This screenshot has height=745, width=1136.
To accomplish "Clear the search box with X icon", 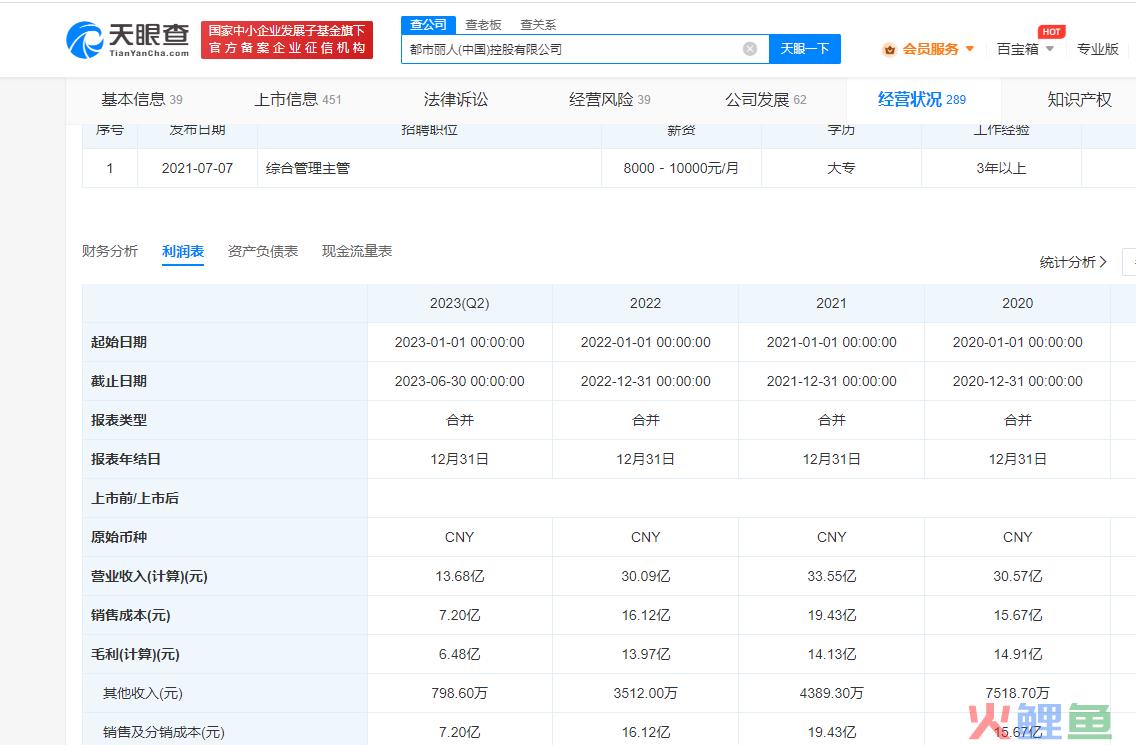I will pos(750,49).
